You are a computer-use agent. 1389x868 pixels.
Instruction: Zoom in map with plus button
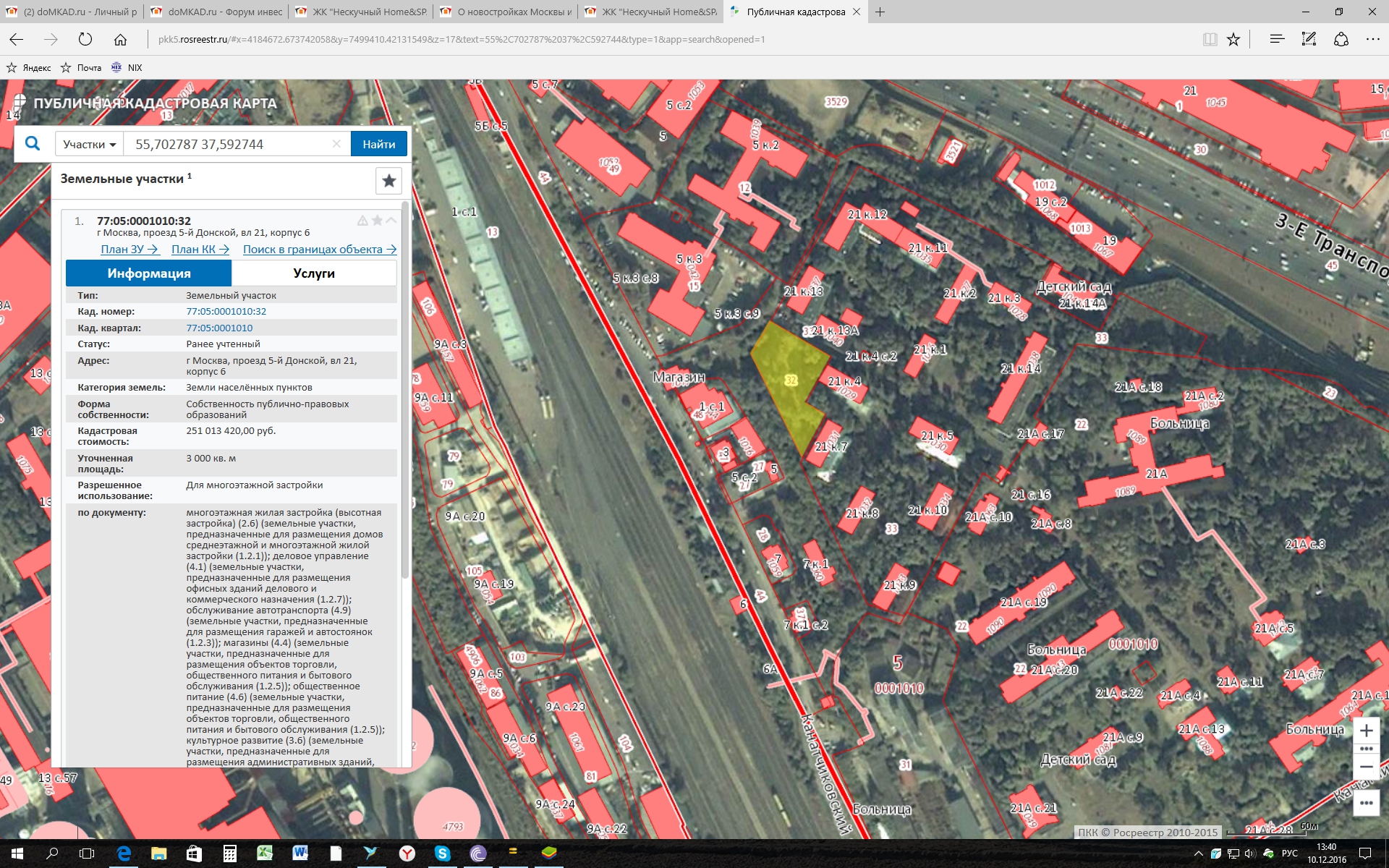(x=1366, y=731)
